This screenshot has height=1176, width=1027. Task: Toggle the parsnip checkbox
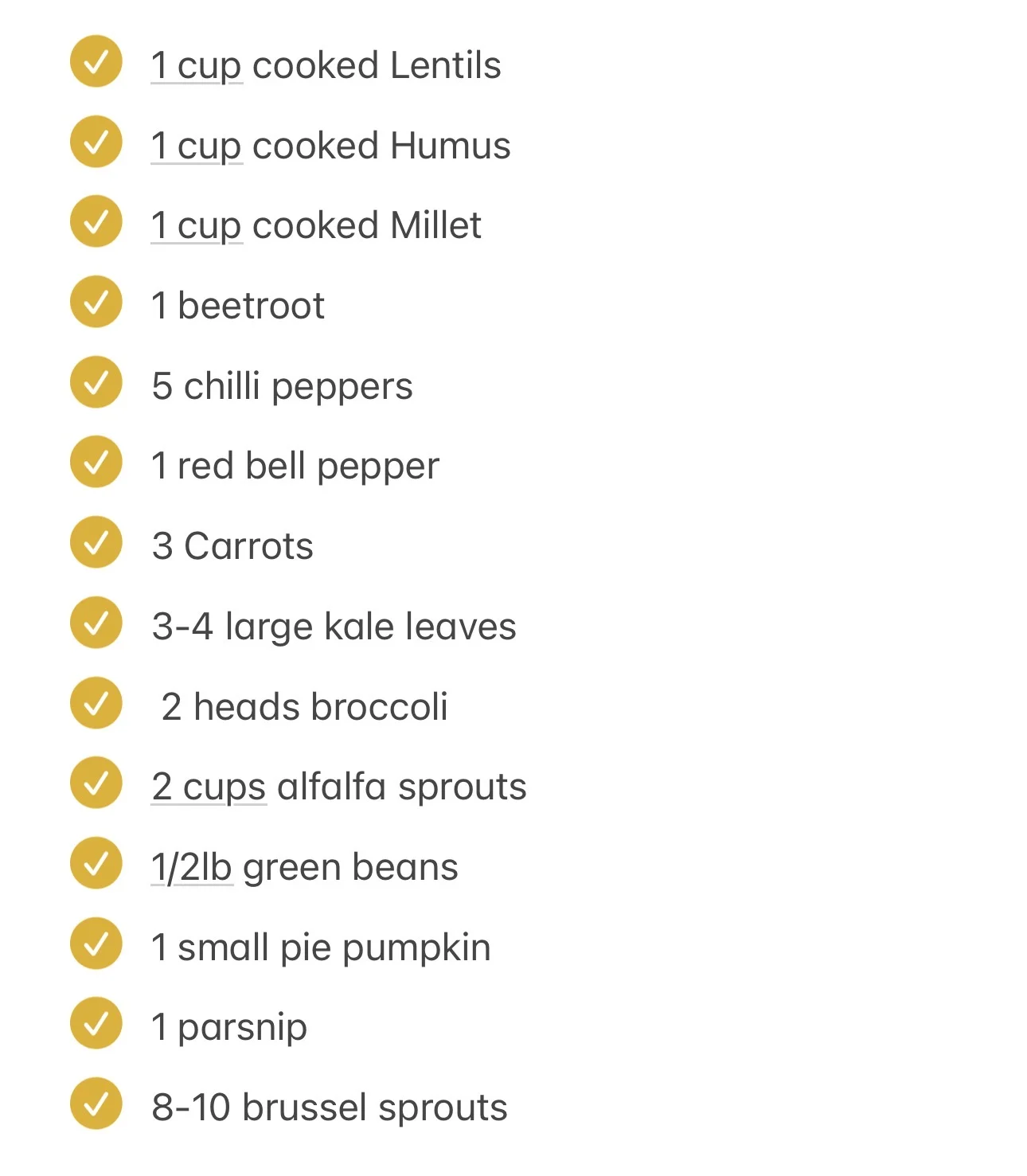point(96,1023)
